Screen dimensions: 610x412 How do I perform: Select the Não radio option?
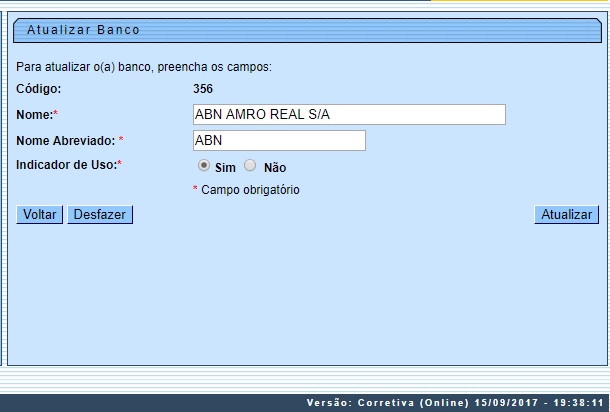coord(250,165)
